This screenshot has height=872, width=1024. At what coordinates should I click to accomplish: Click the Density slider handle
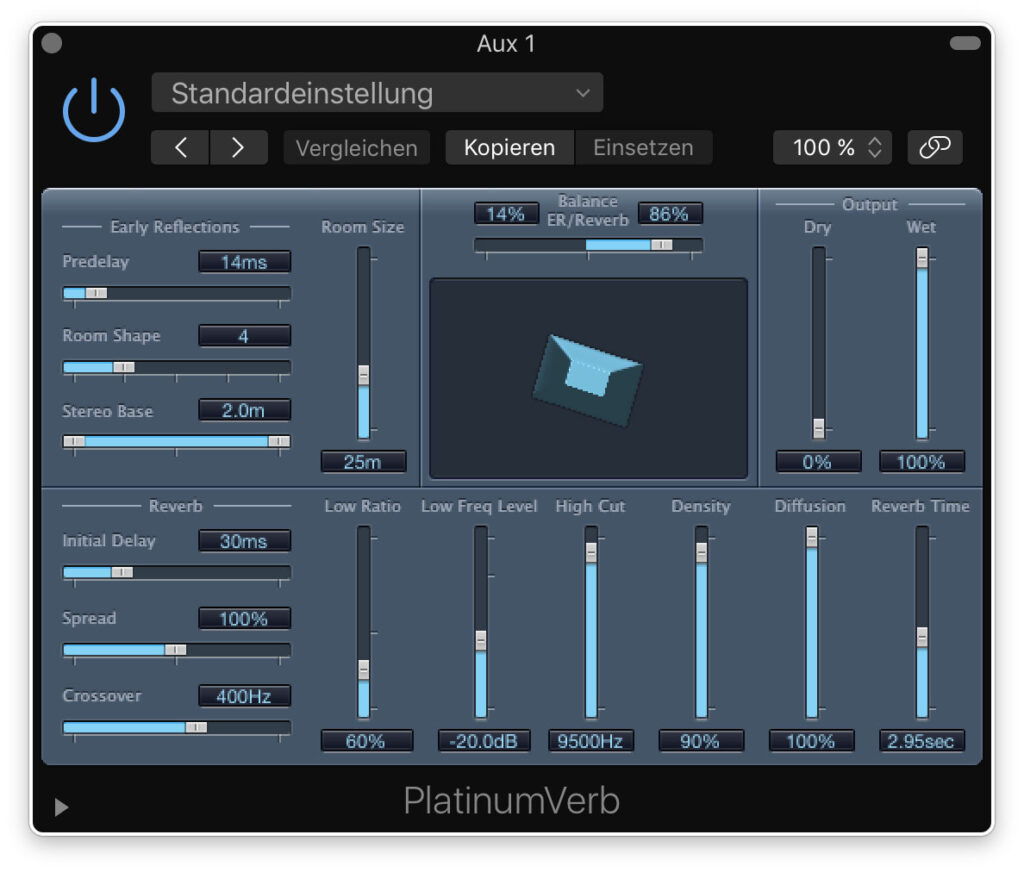(x=701, y=553)
